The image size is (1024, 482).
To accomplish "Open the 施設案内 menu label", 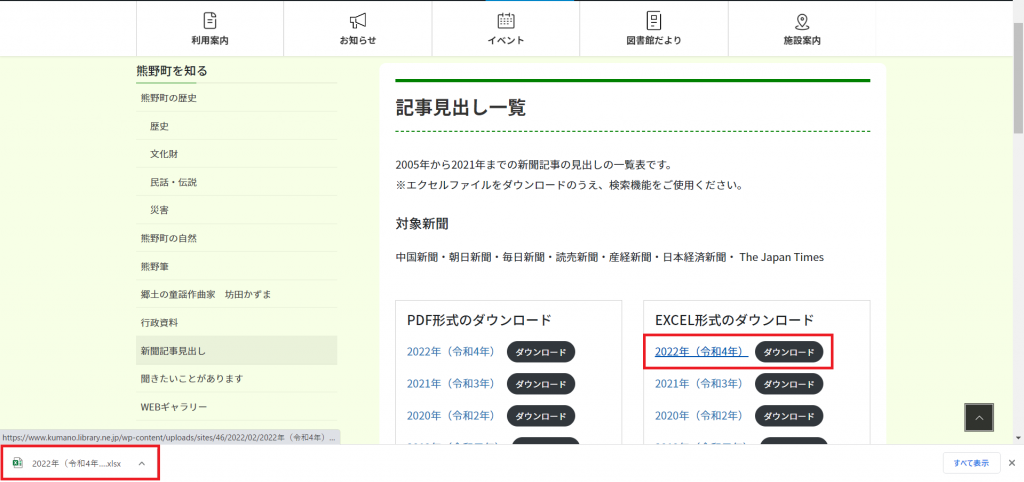I will [x=802, y=40].
